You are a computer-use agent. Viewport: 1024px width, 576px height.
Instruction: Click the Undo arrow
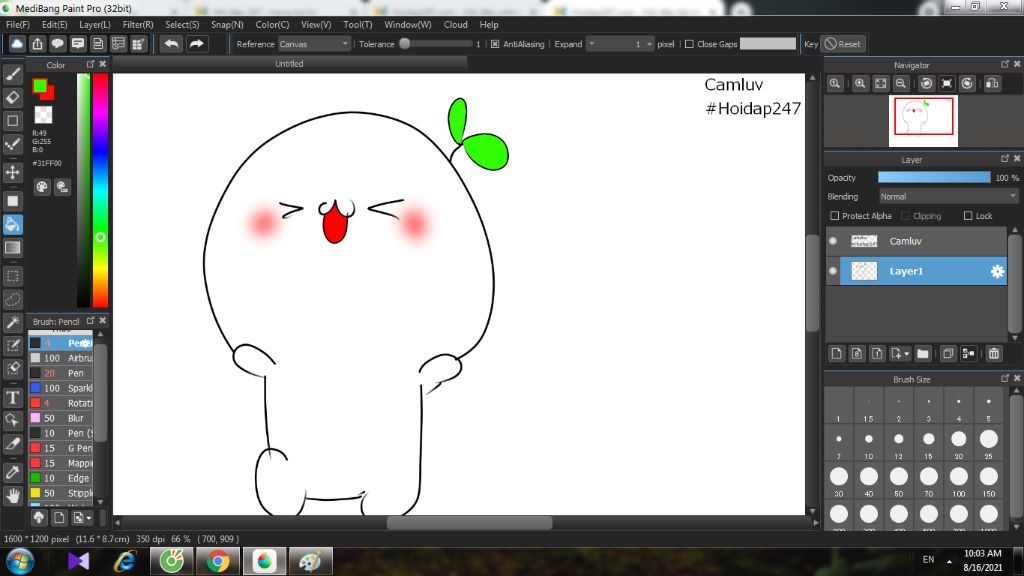pyautogui.click(x=172, y=44)
